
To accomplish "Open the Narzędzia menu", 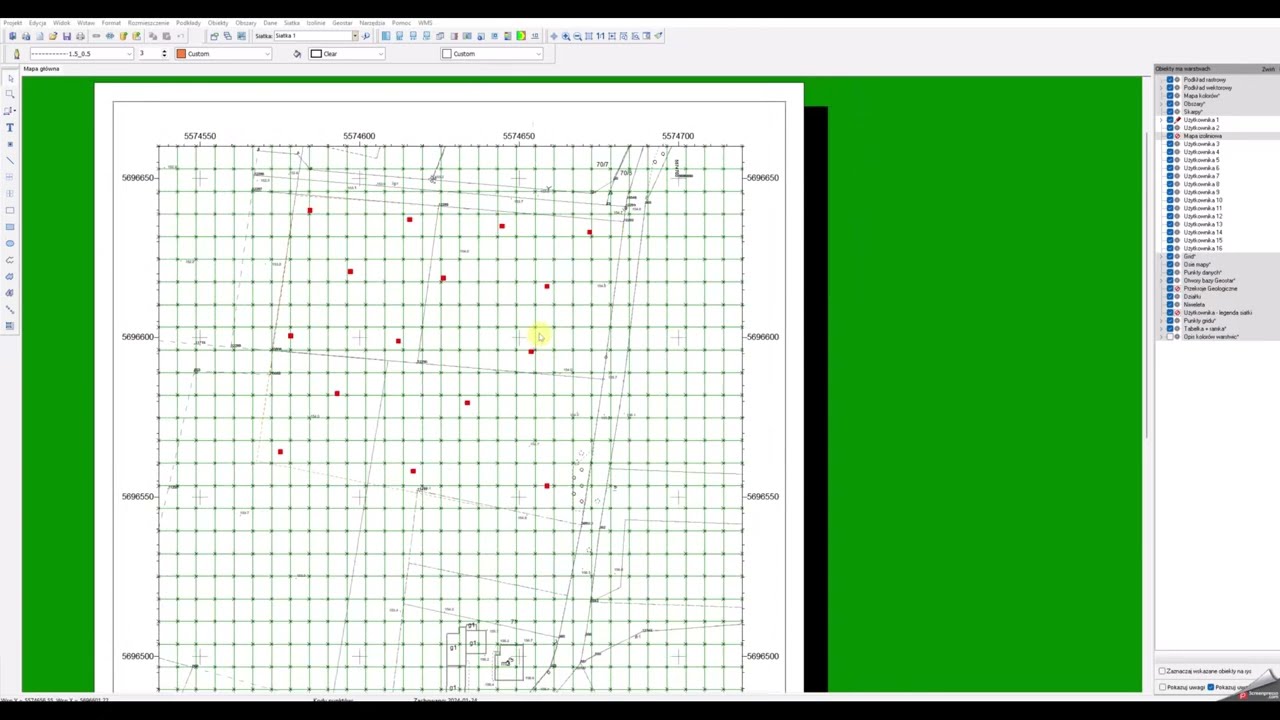I will [x=372, y=23].
